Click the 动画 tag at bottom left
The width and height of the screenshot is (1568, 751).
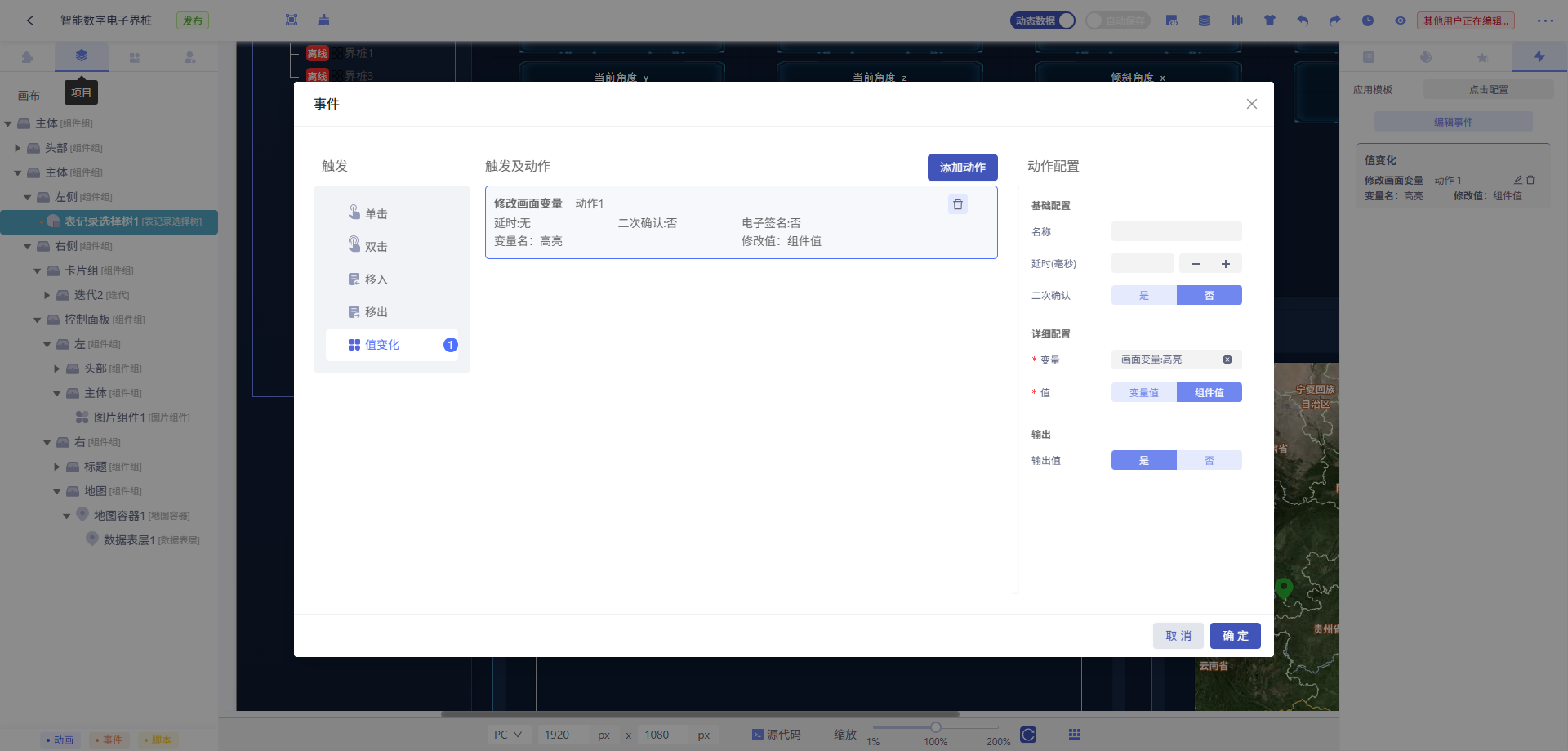(60, 740)
